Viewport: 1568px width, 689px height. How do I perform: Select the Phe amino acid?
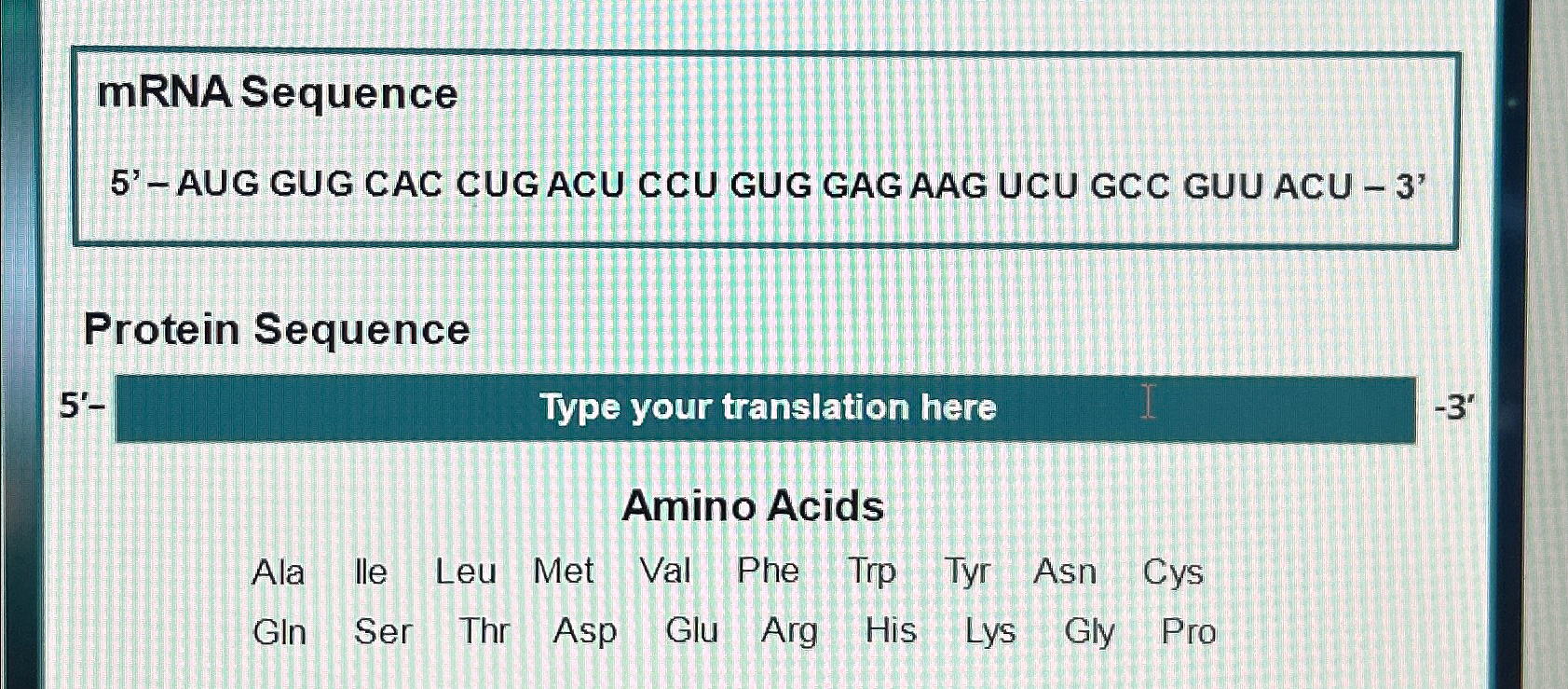[768, 571]
